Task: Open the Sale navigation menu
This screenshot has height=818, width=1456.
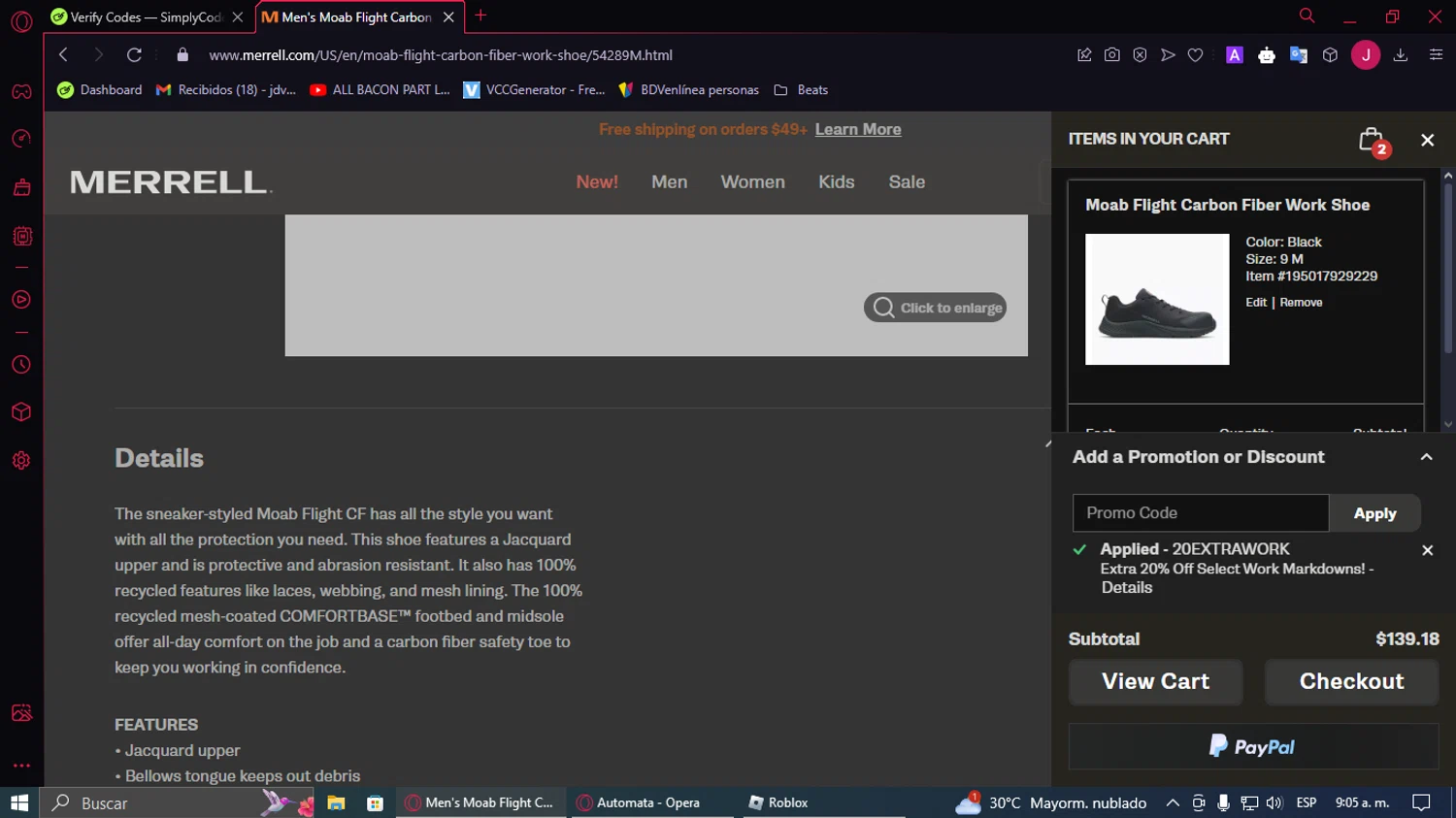Action: [x=907, y=182]
